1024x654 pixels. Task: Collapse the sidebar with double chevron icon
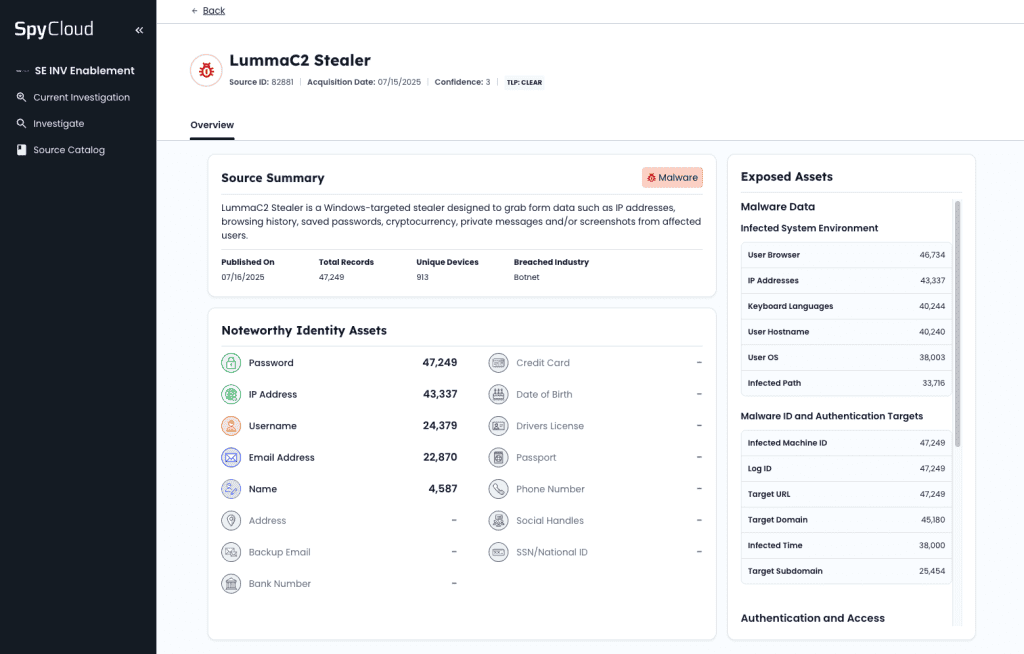pyautogui.click(x=139, y=30)
